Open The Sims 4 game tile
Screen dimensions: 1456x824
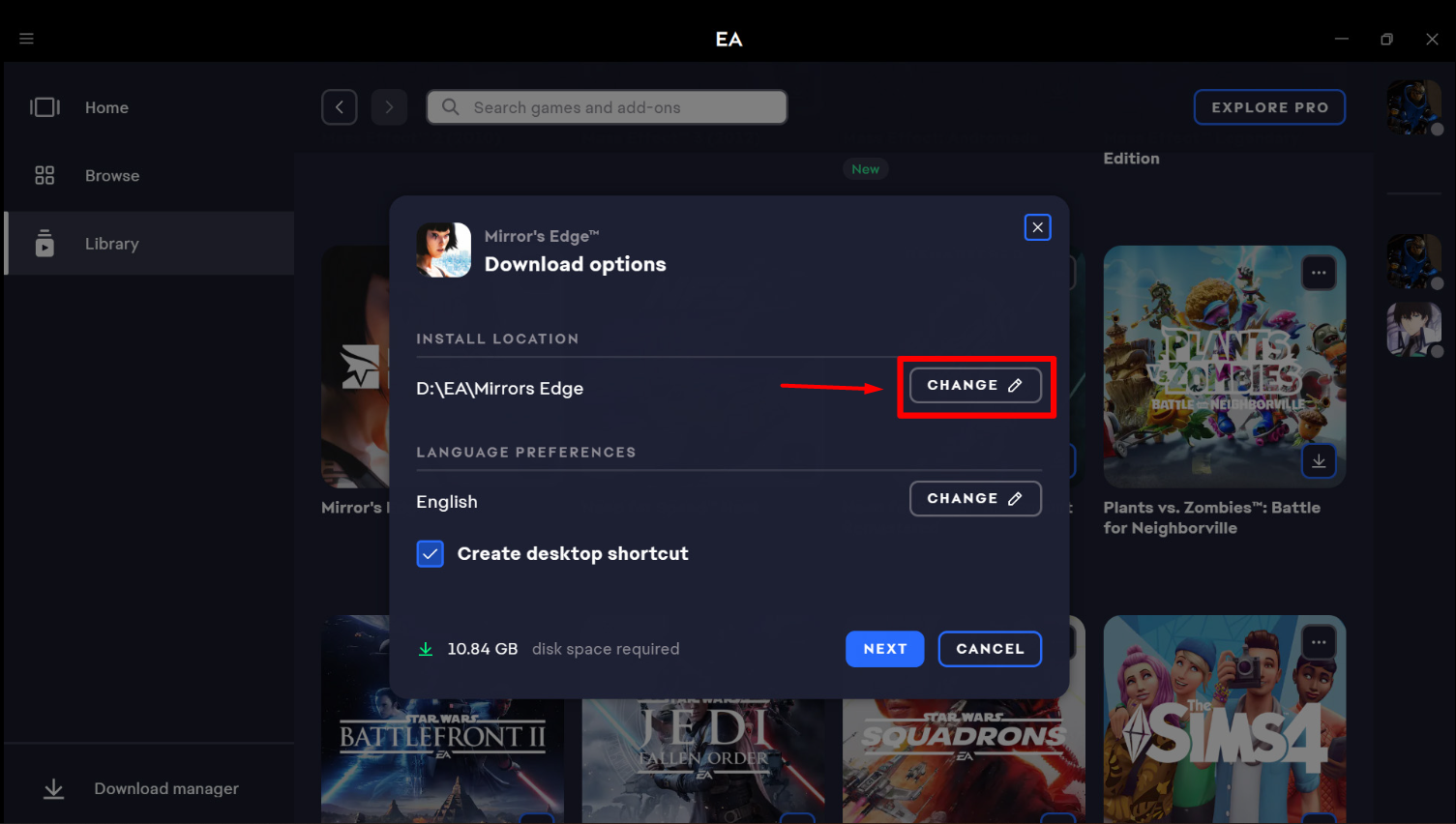coord(1225,720)
